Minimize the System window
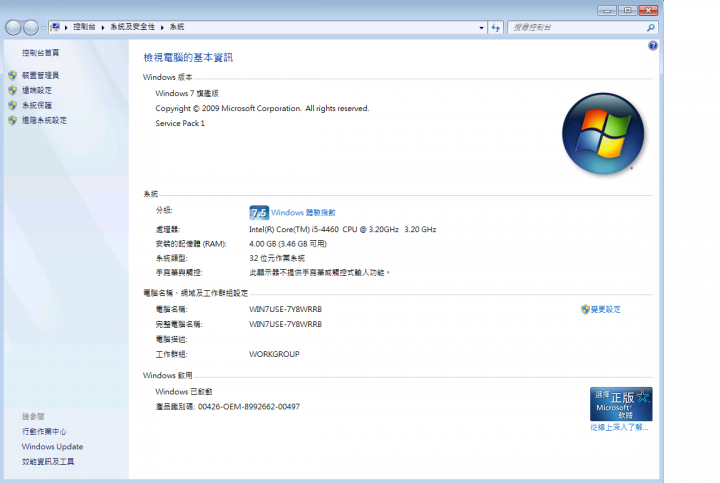Image resolution: width=720 pixels, height=483 pixels. pyautogui.click(x=607, y=10)
